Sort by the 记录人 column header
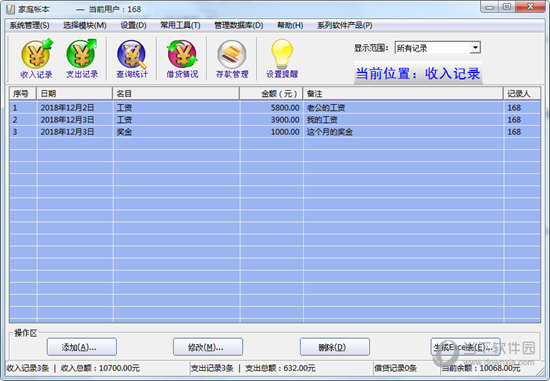 [522, 94]
